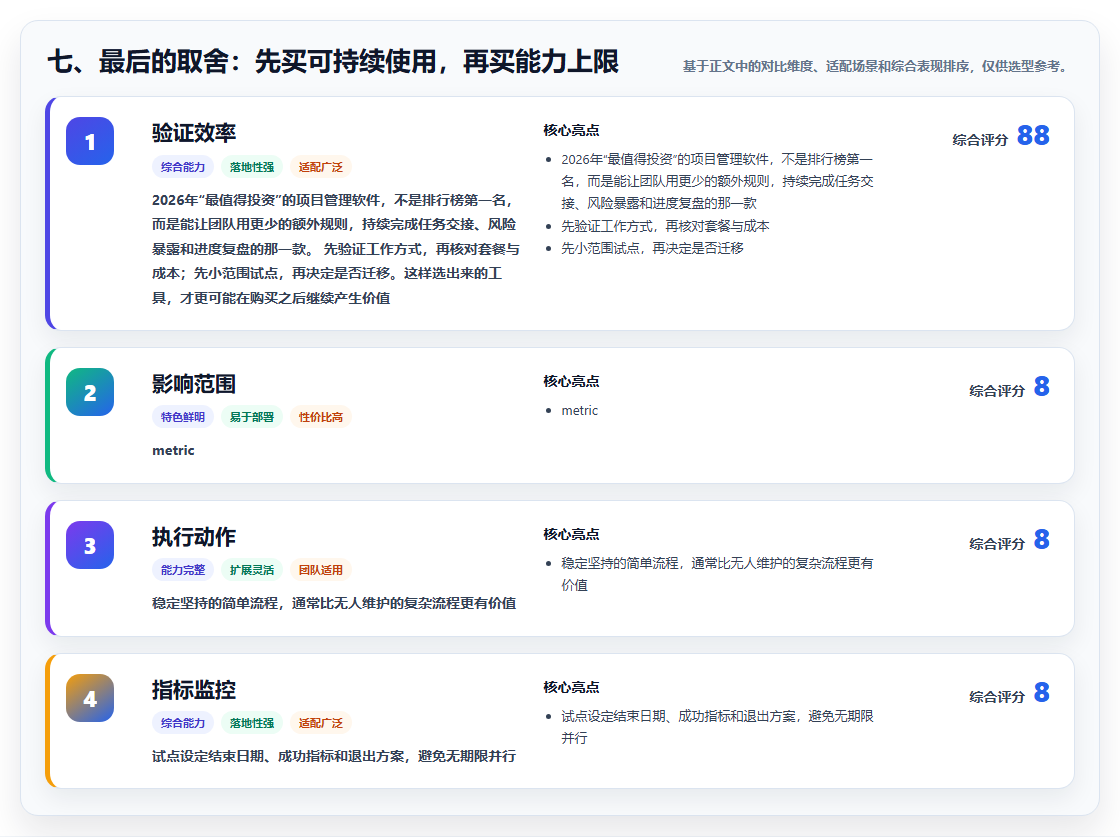The height and width of the screenshot is (837, 1120).
Task: Click bullet 试点设定结束日期 in highlights
Action: pyautogui.click(x=717, y=727)
